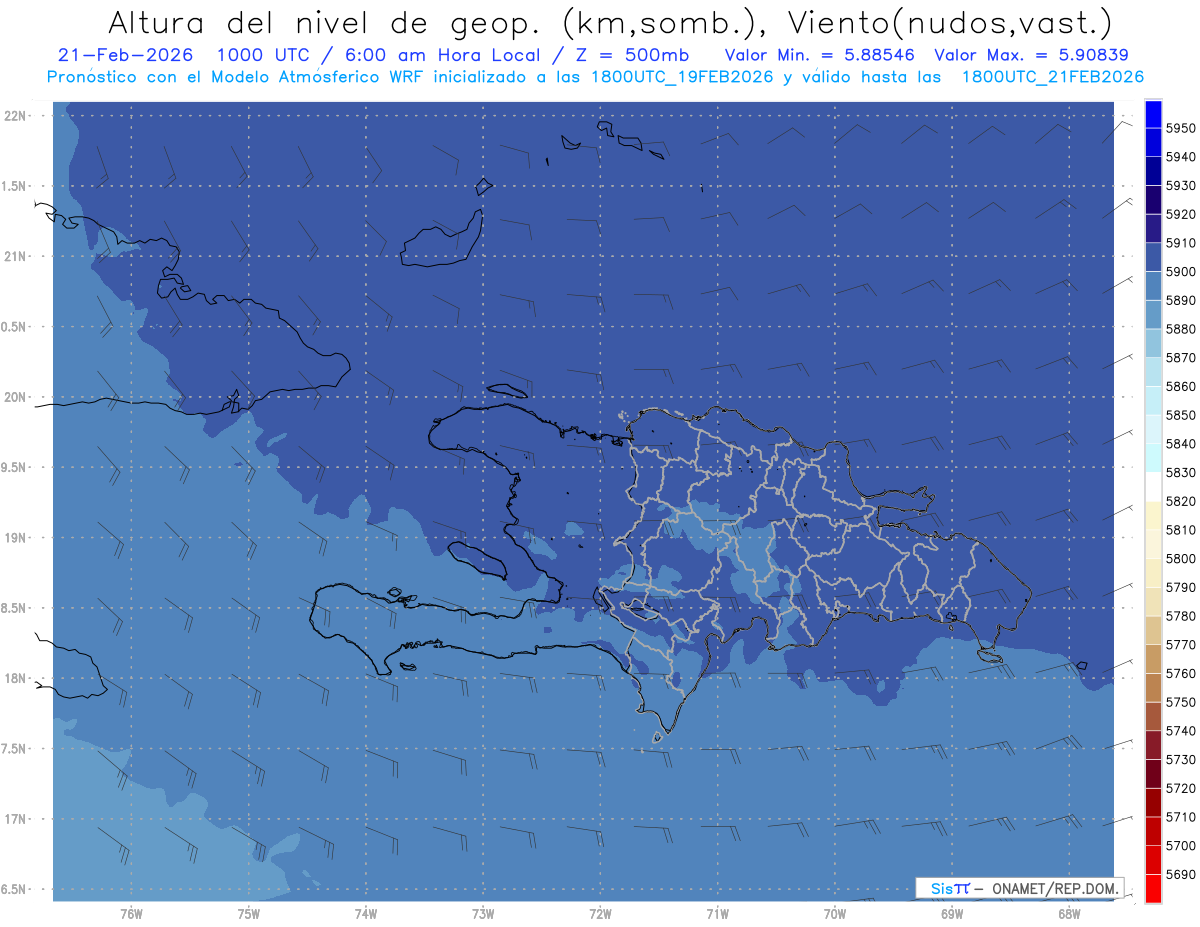Click the "5900" colorbar value
This screenshot has height=927, width=1200.
[1181, 272]
